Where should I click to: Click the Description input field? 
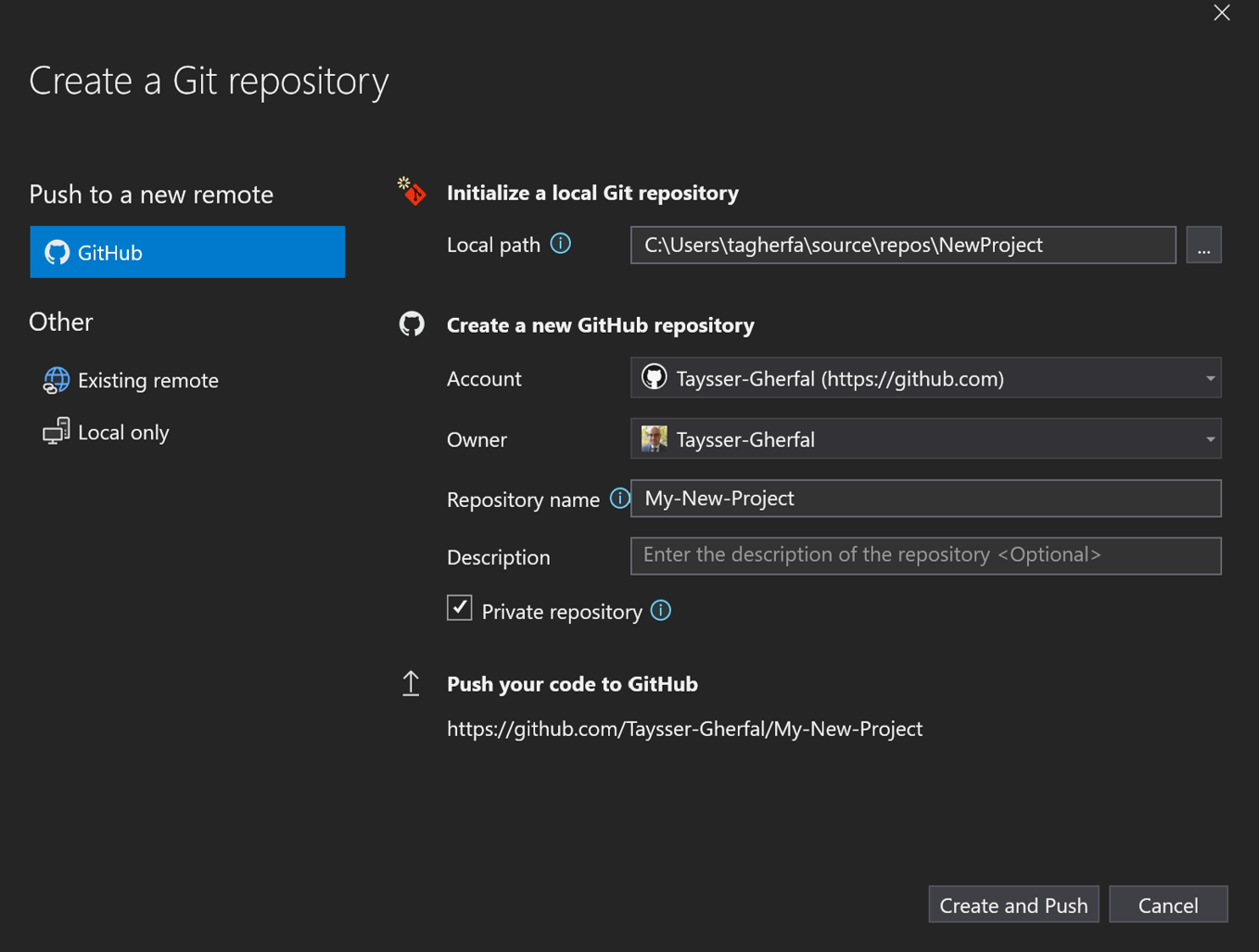(925, 555)
